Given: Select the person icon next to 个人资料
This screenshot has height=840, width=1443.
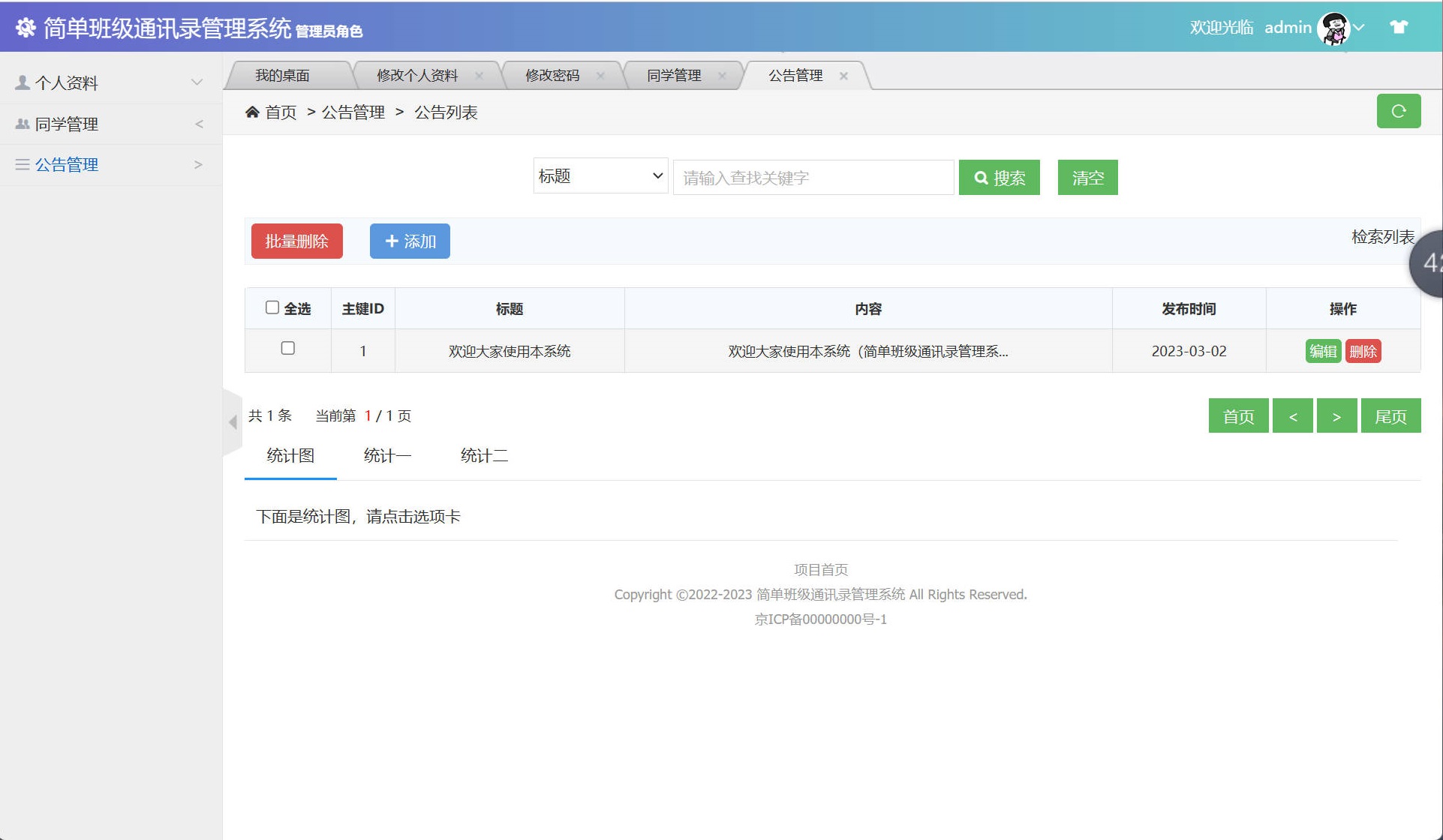Looking at the screenshot, I should pyautogui.click(x=22, y=82).
